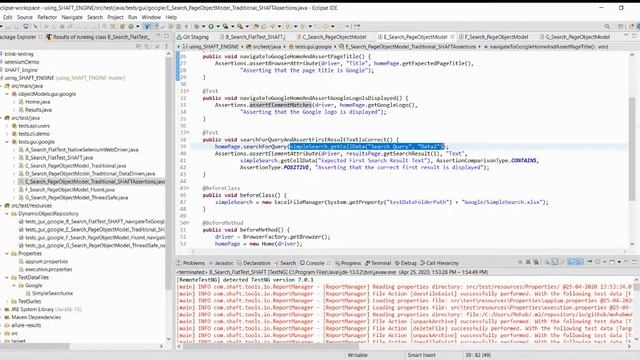Open the Terminal tab
The width and height of the screenshot is (640, 360).
tap(378, 263)
